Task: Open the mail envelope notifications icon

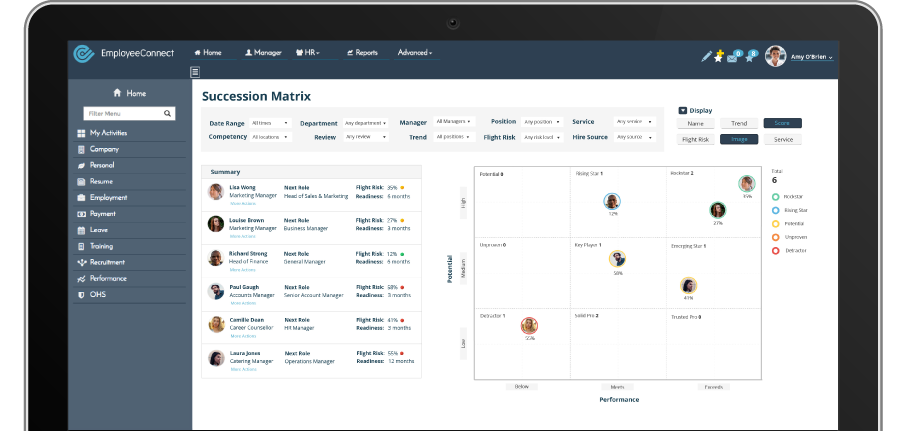Action: tap(733, 57)
